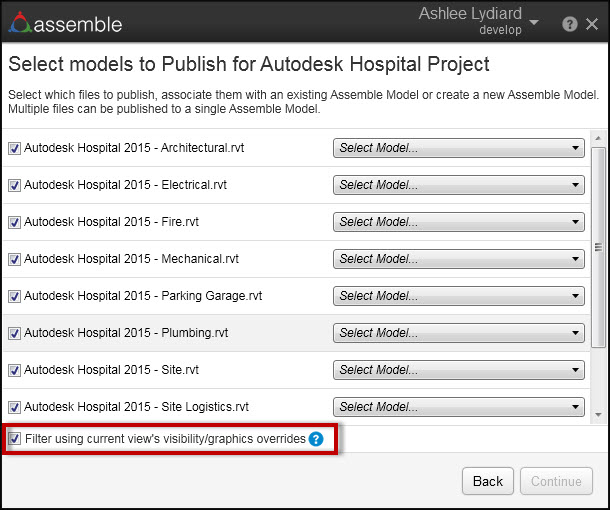The height and width of the screenshot is (510, 610).
Task: Expand Select Model dropdown for Plumbing.rvt
Action: point(458,333)
